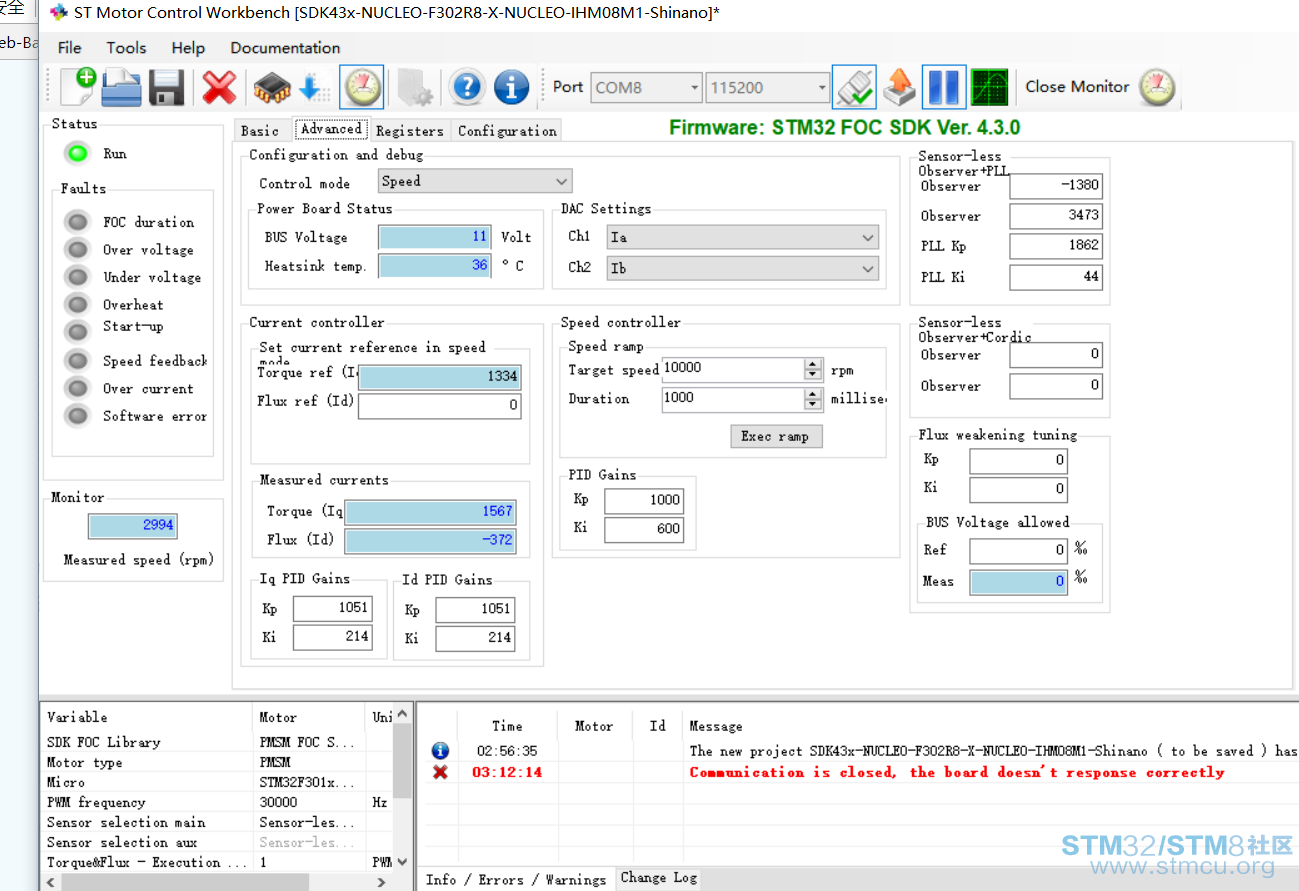Click the Flux weakening Kp field
This screenshot has width=1299, height=891.
click(x=1019, y=460)
